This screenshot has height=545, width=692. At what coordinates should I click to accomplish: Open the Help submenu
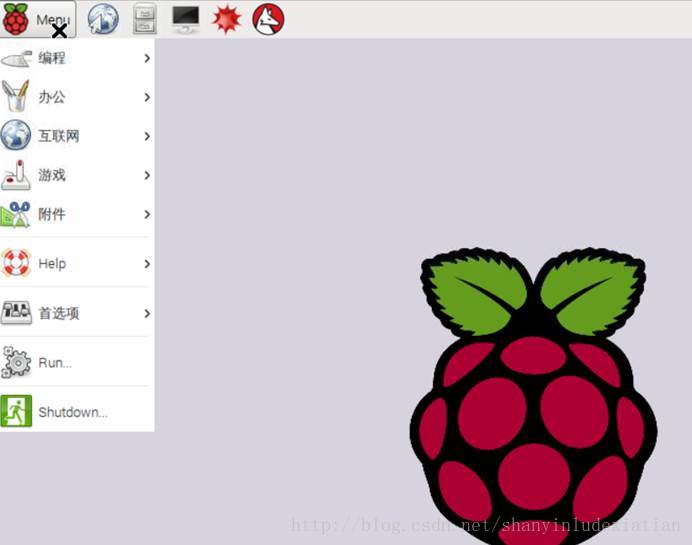(77, 264)
